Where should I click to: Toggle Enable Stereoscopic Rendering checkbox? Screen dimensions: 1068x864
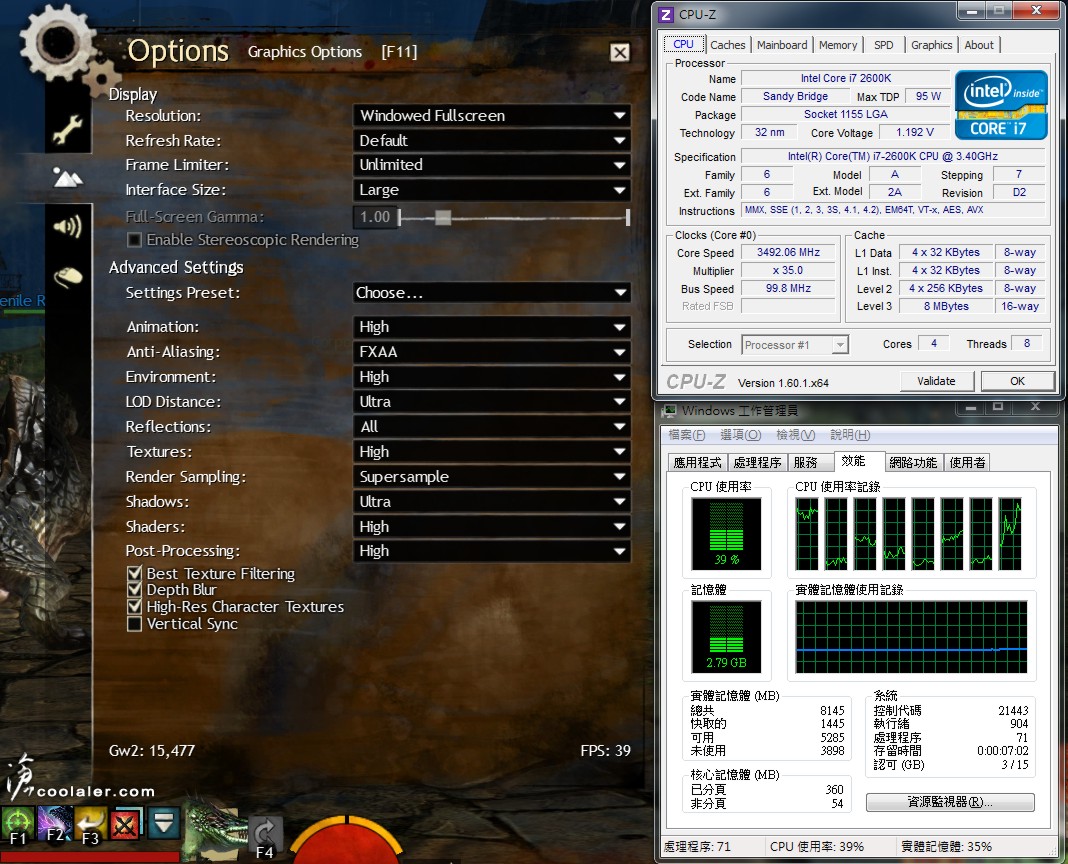click(x=134, y=240)
